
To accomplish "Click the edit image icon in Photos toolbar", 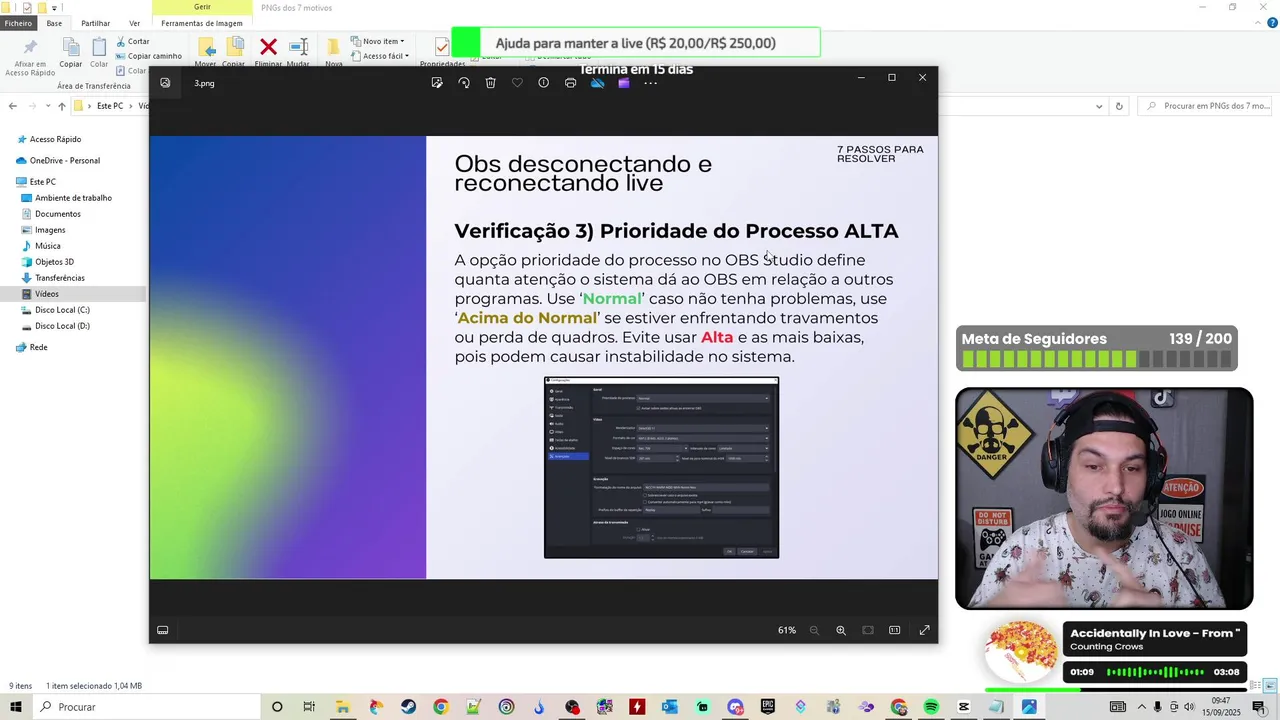I will (437, 83).
